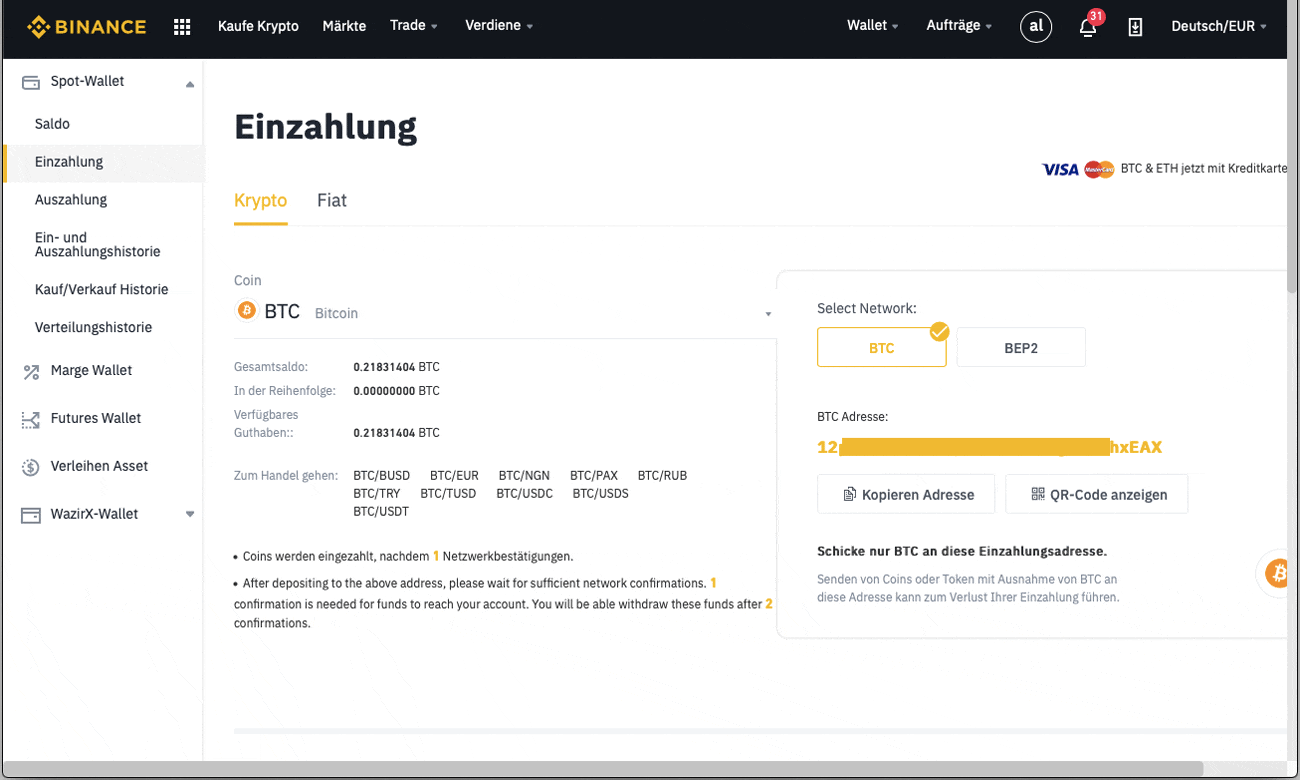Image resolution: width=1300 pixels, height=780 pixels.
Task: Select the BTC network option
Action: click(881, 346)
